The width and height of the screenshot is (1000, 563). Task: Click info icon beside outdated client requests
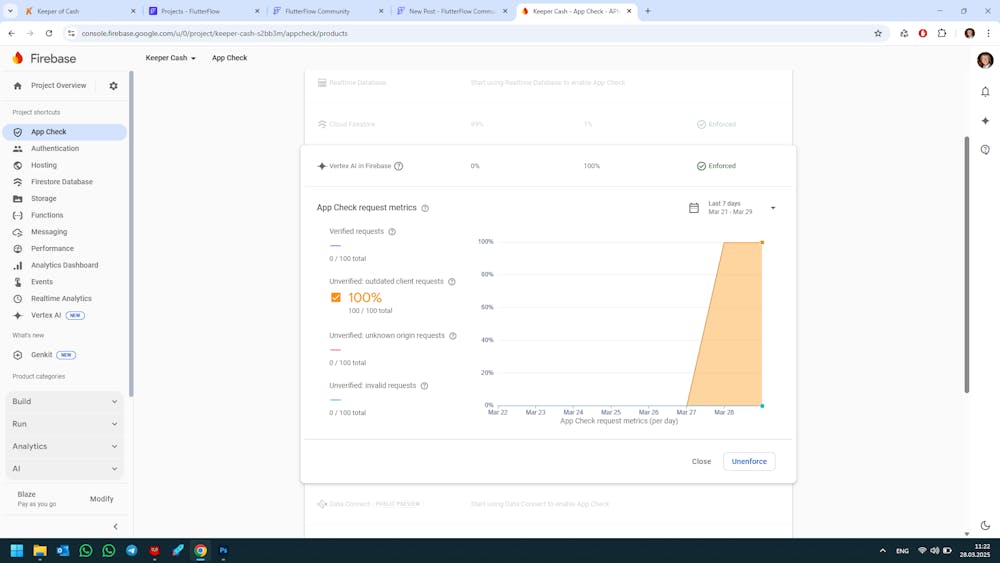(452, 281)
